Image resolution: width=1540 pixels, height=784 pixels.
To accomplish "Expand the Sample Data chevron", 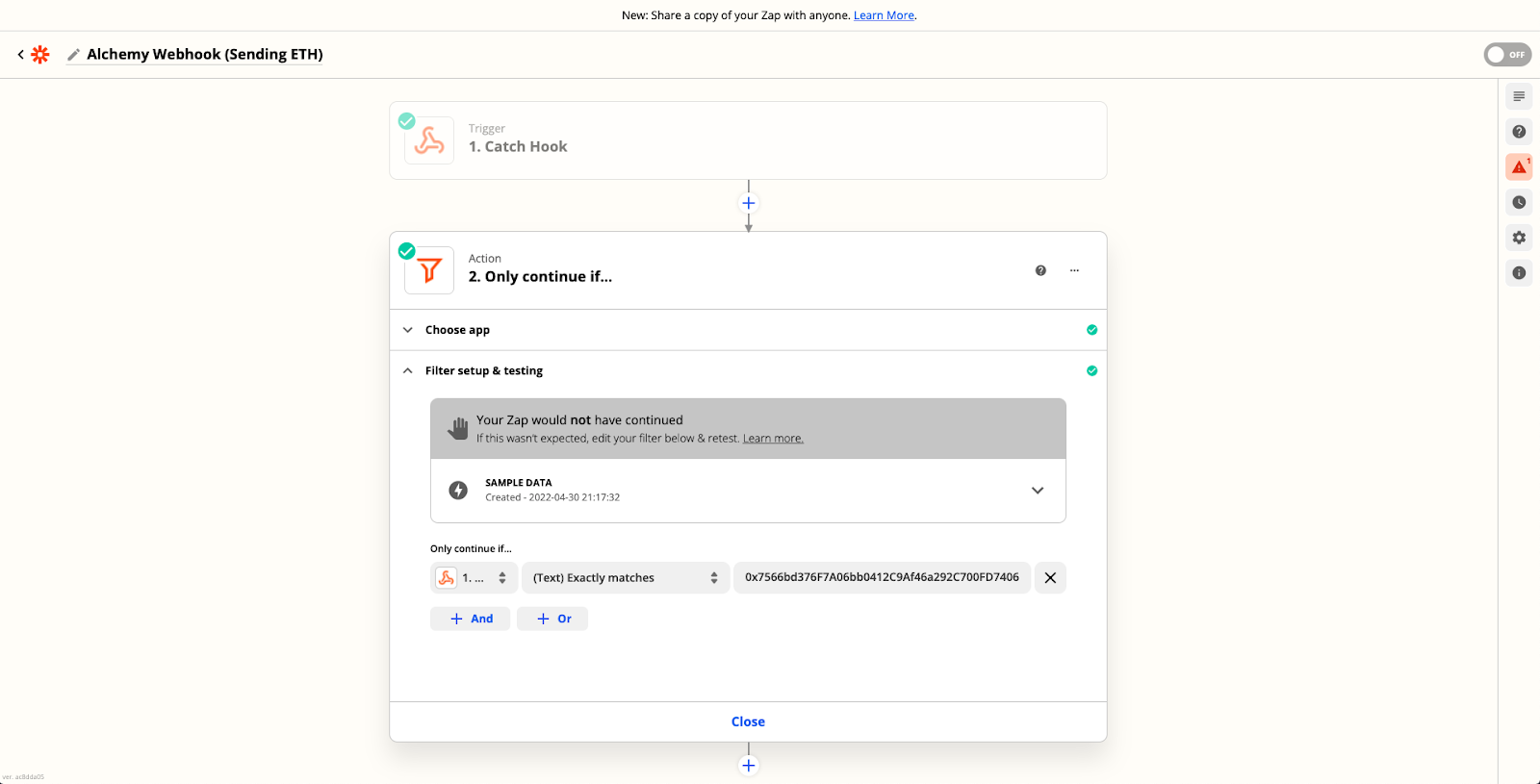I will (1038, 491).
